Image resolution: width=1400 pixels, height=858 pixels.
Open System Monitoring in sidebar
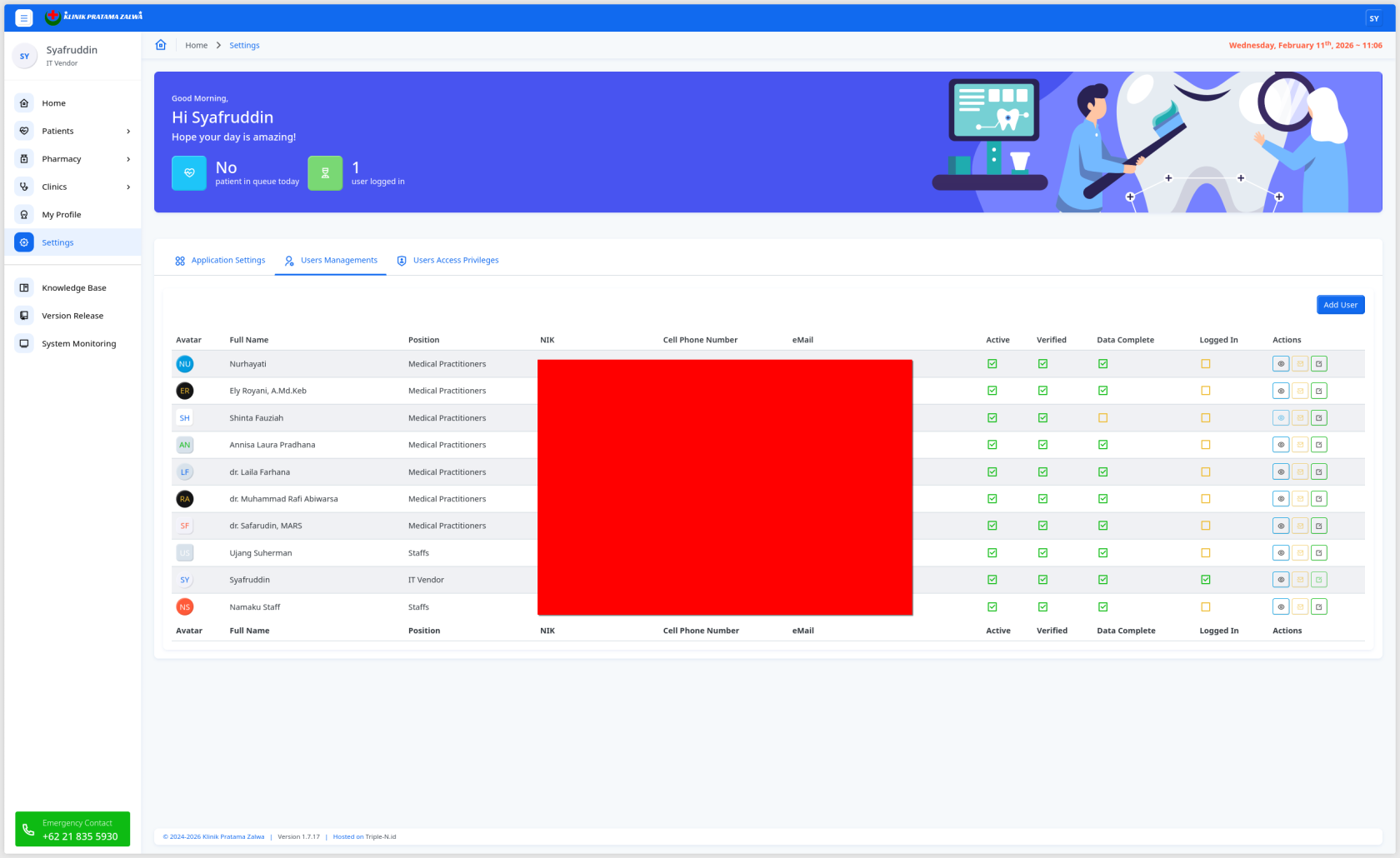tap(78, 344)
